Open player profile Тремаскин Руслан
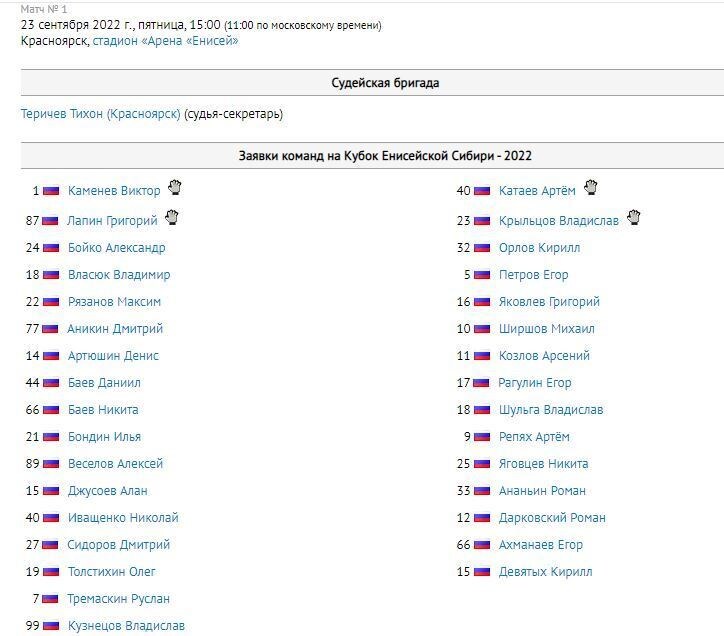The height and width of the screenshot is (636, 724). [118, 599]
